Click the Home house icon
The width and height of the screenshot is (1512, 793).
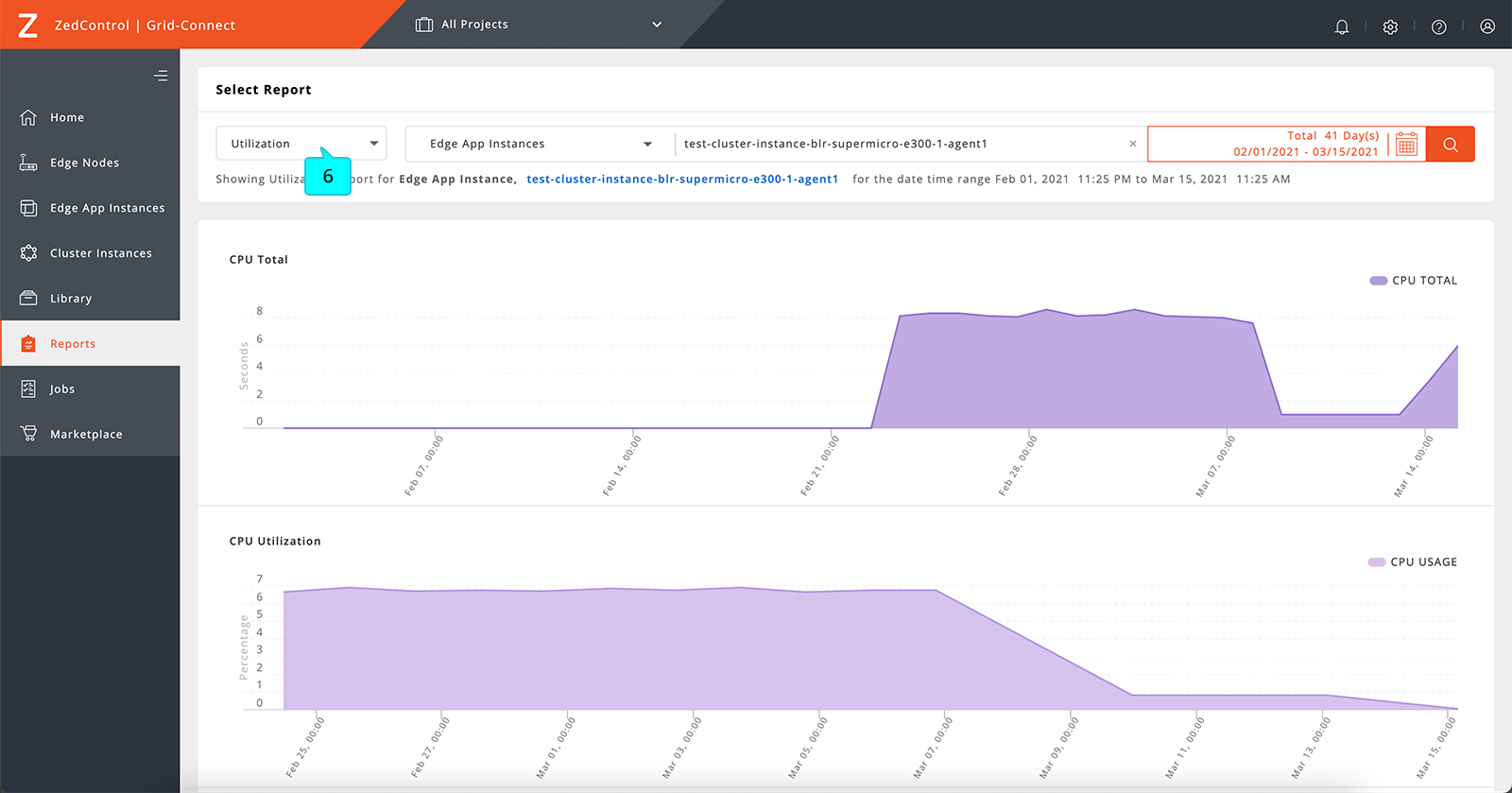click(x=28, y=117)
